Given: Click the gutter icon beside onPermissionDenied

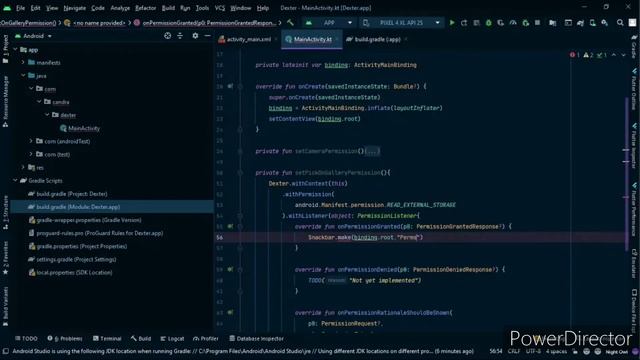Looking at the screenshot, I should click(230, 269).
